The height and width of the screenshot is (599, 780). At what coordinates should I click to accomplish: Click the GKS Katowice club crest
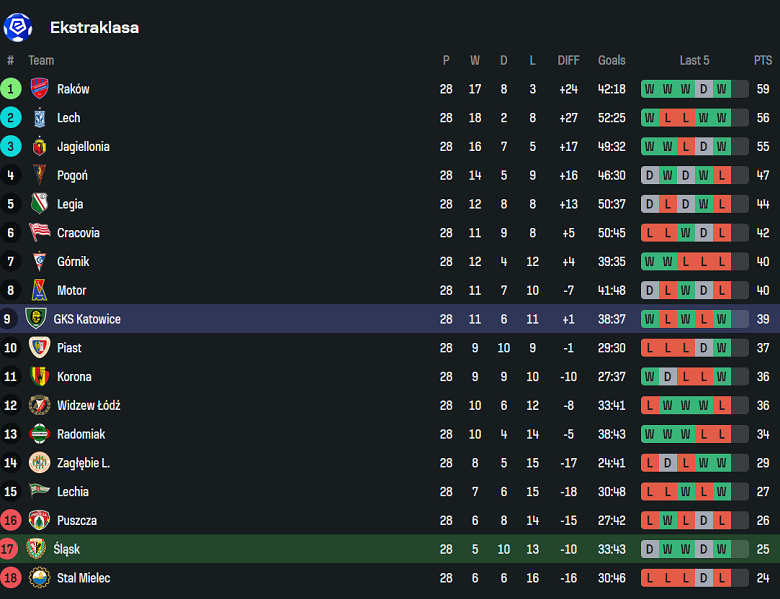click(36, 319)
